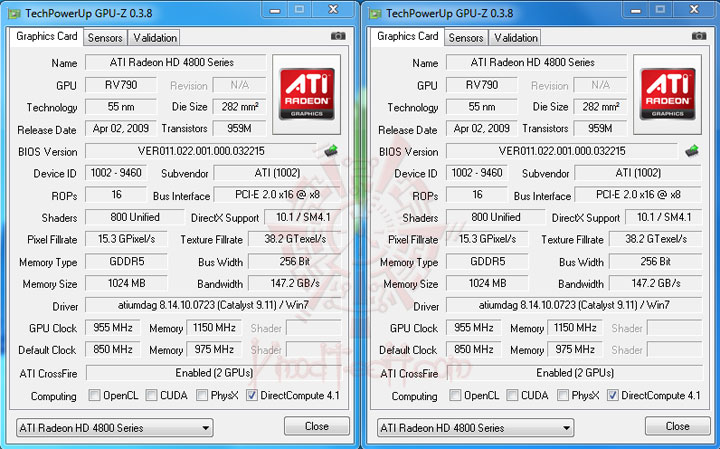Screen dimensions: 720x449
Task: Enable PhysX checkbox in left window
Action: [202, 395]
